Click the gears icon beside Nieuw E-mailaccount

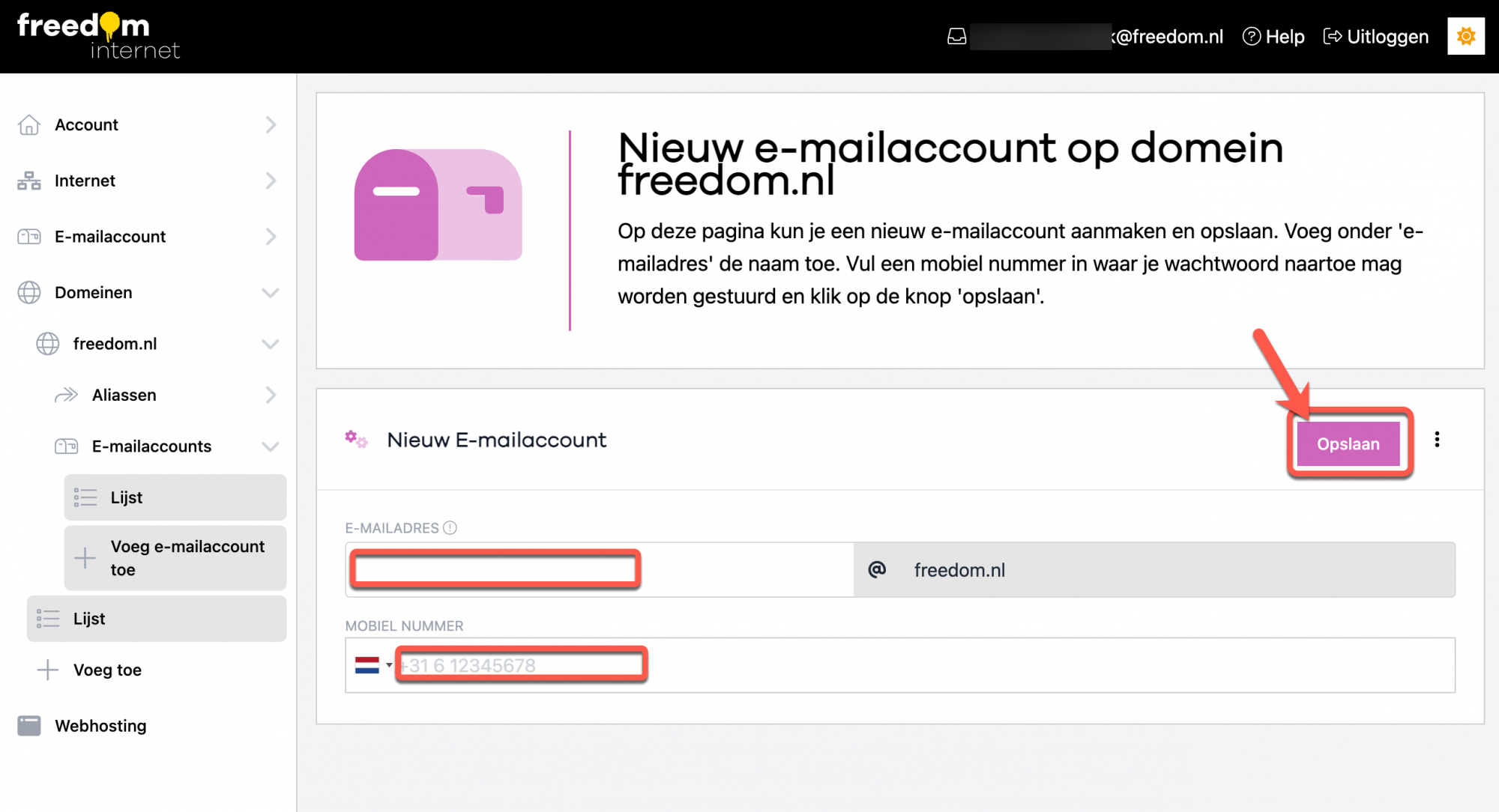coord(356,440)
